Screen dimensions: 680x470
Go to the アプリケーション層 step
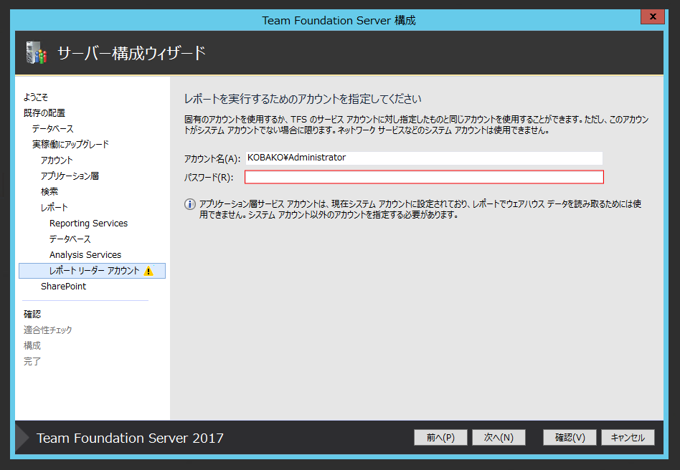tap(70, 176)
